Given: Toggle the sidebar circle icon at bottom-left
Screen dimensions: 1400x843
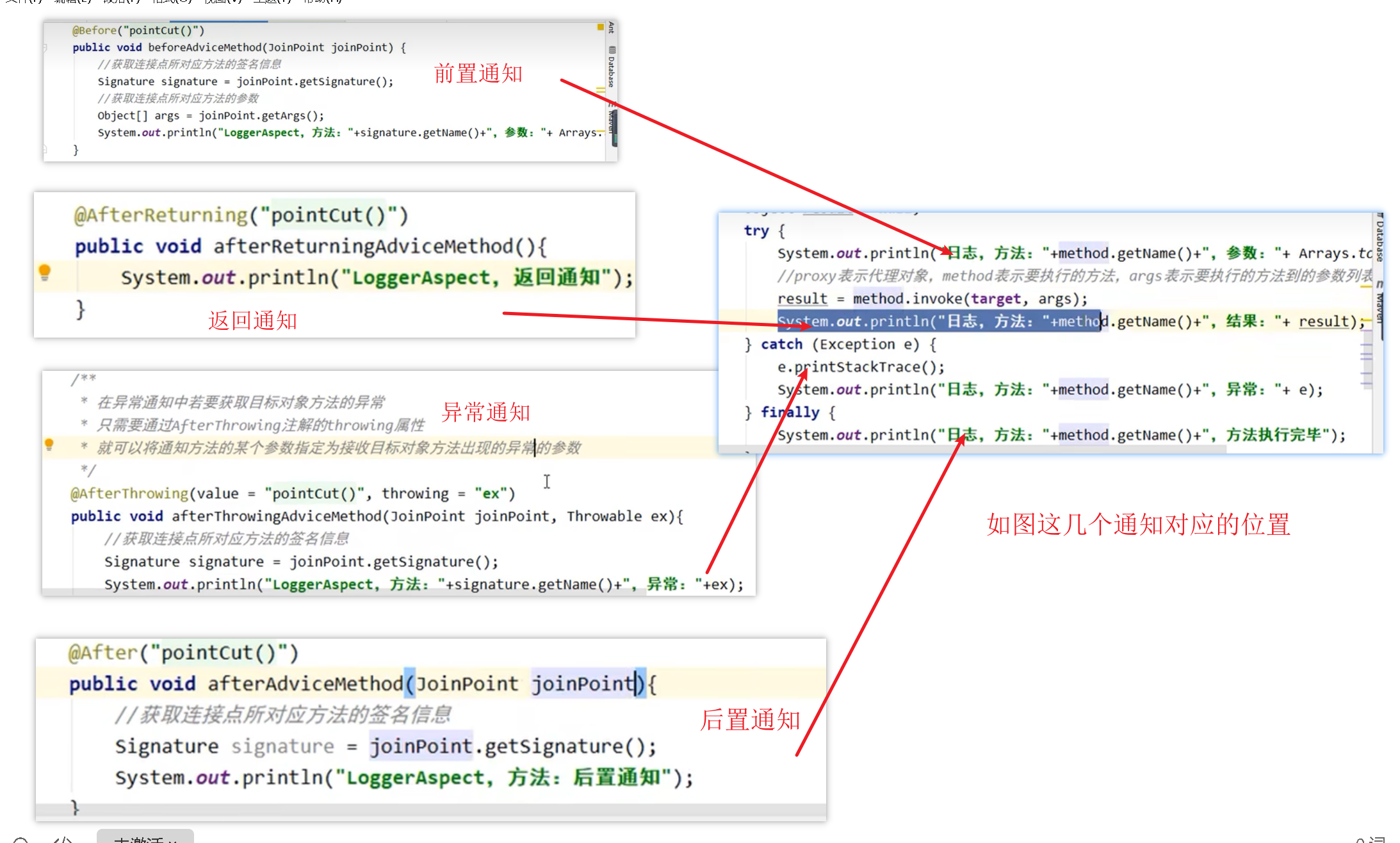Looking at the screenshot, I should pyautogui.click(x=20, y=840).
